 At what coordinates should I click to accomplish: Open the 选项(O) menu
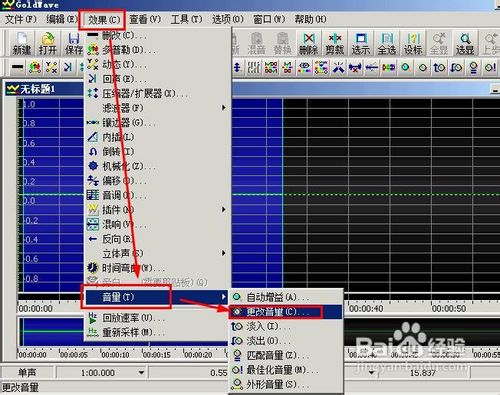(x=228, y=19)
